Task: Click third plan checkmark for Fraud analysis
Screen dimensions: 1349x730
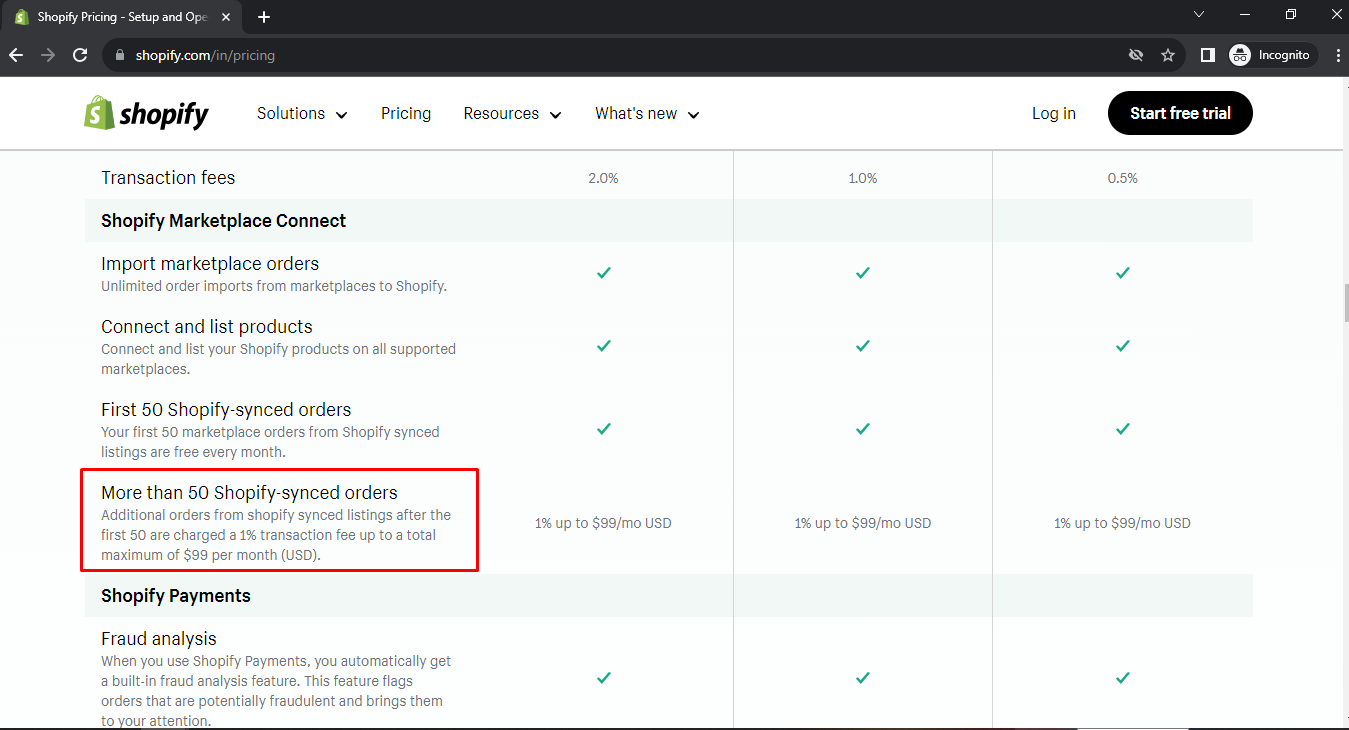Action: [x=1123, y=677]
